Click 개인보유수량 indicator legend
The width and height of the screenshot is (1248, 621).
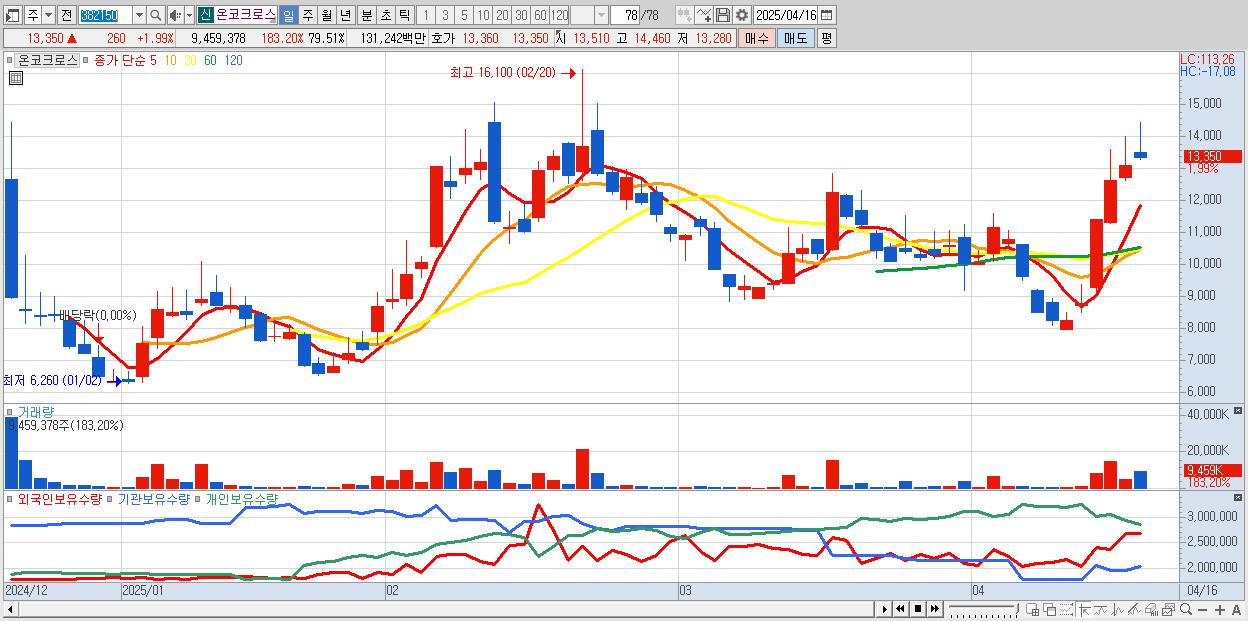[241, 498]
